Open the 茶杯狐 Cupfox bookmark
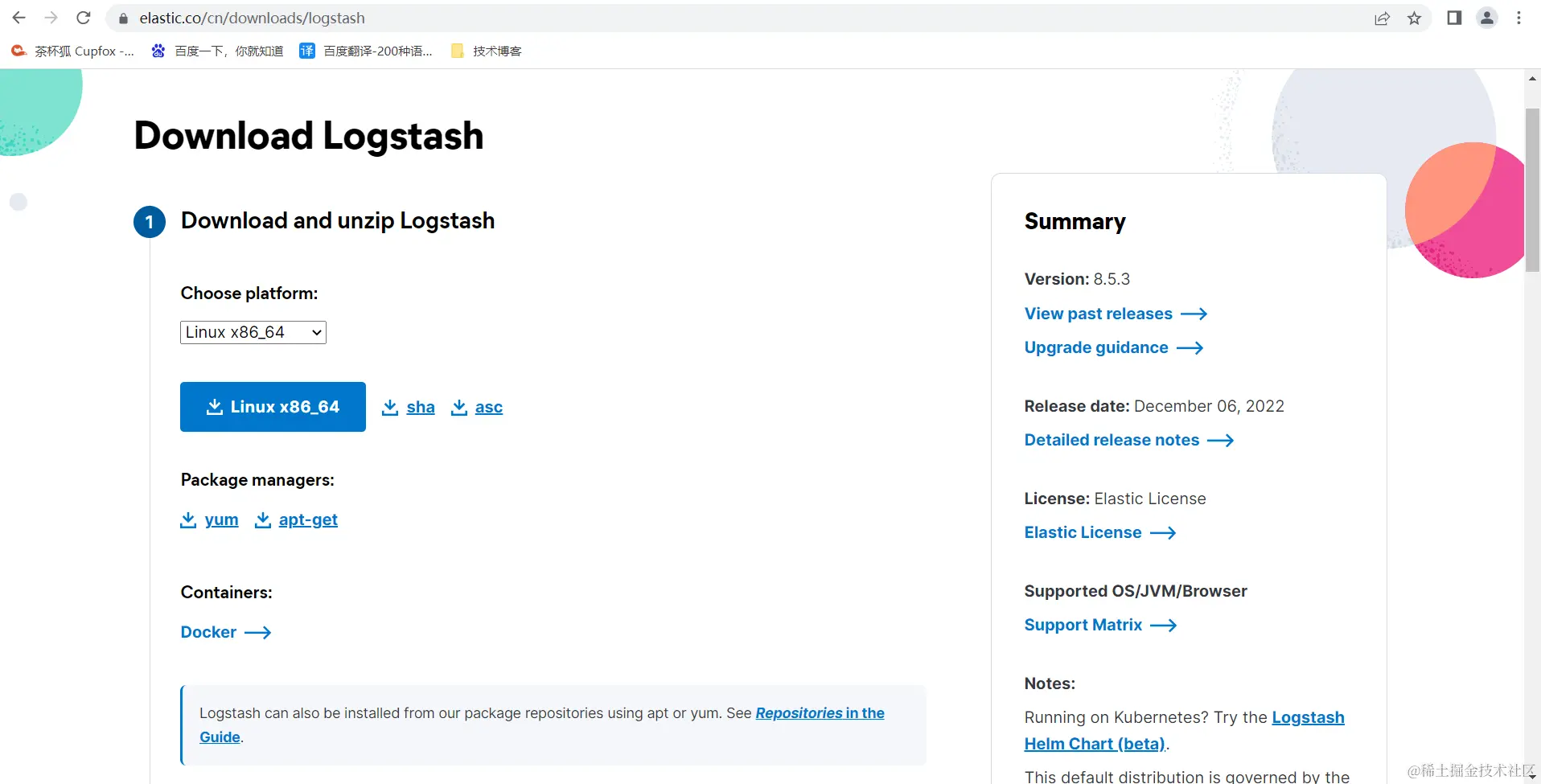Image resolution: width=1541 pixels, height=784 pixels. pyautogui.click(x=72, y=51)
